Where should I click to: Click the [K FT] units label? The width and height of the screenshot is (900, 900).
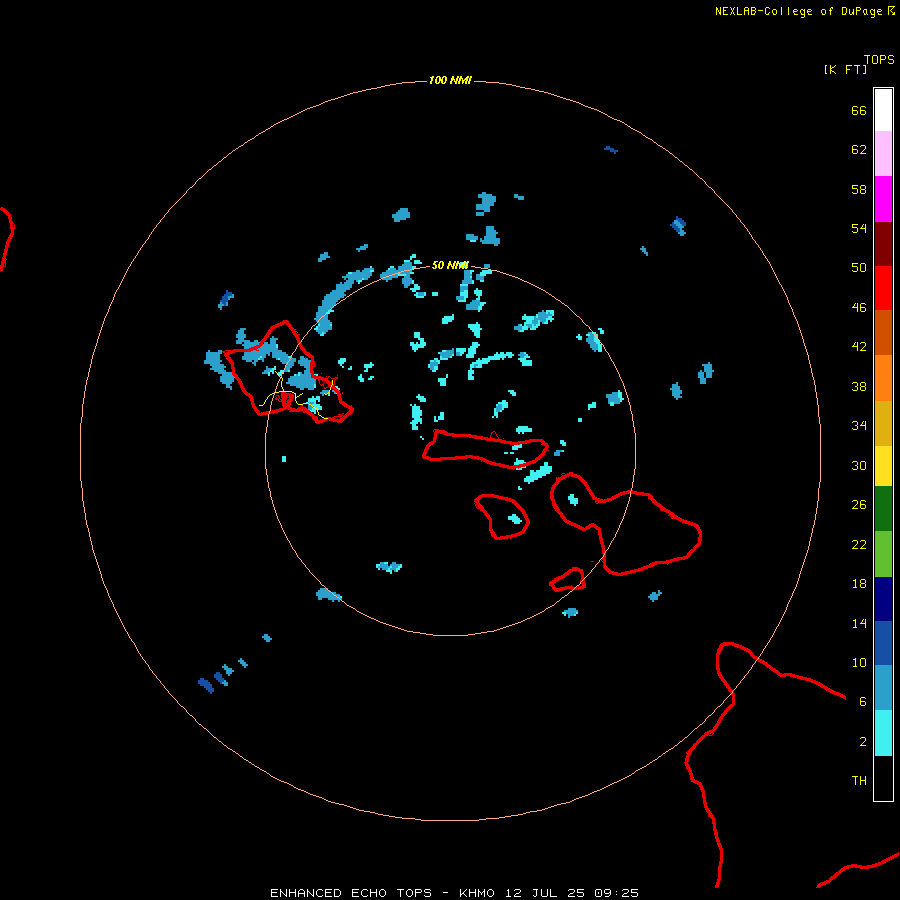pyautogui.click(x=845, y=69)
